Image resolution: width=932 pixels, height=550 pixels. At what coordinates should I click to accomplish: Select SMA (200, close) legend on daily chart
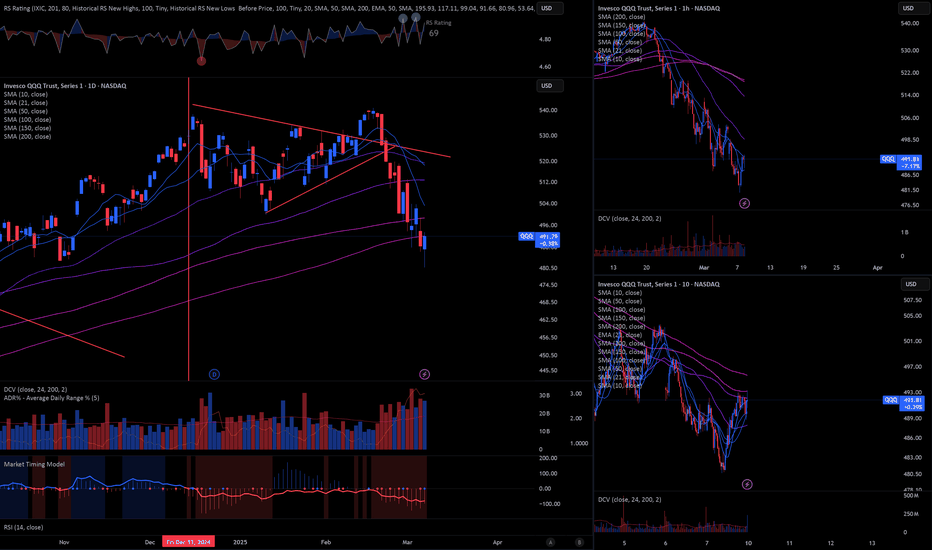[x=27, y=137]
